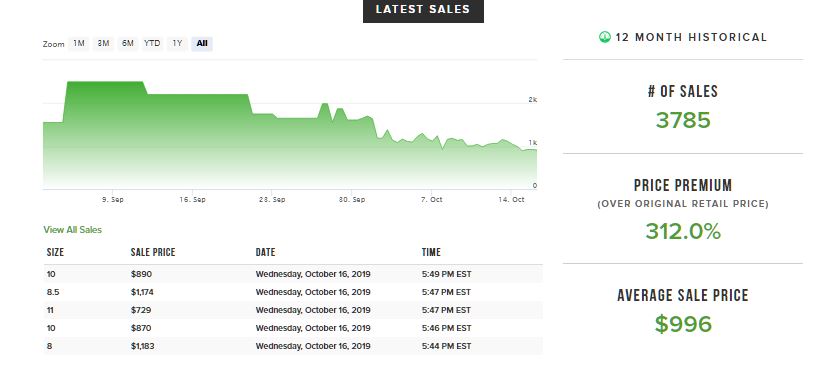This screenshot has height=372, width=819.
Task: Click the Time column header
Action: 431,252
